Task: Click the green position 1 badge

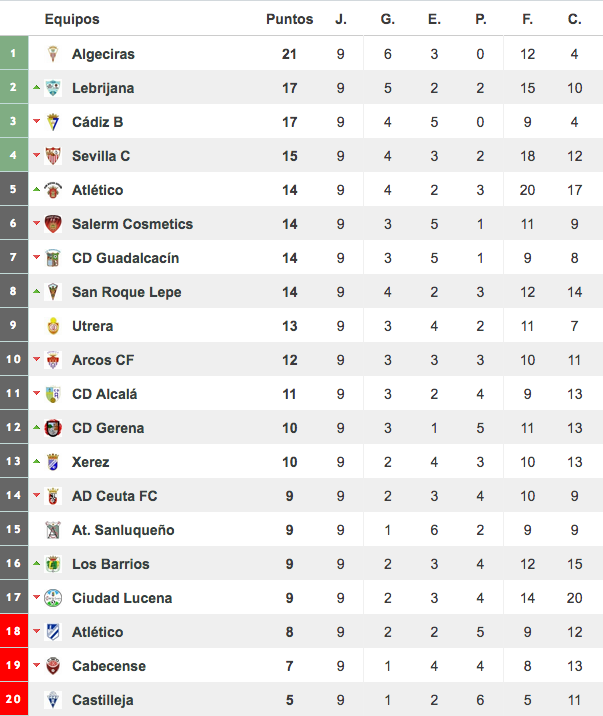Action: tap(14, 53)
